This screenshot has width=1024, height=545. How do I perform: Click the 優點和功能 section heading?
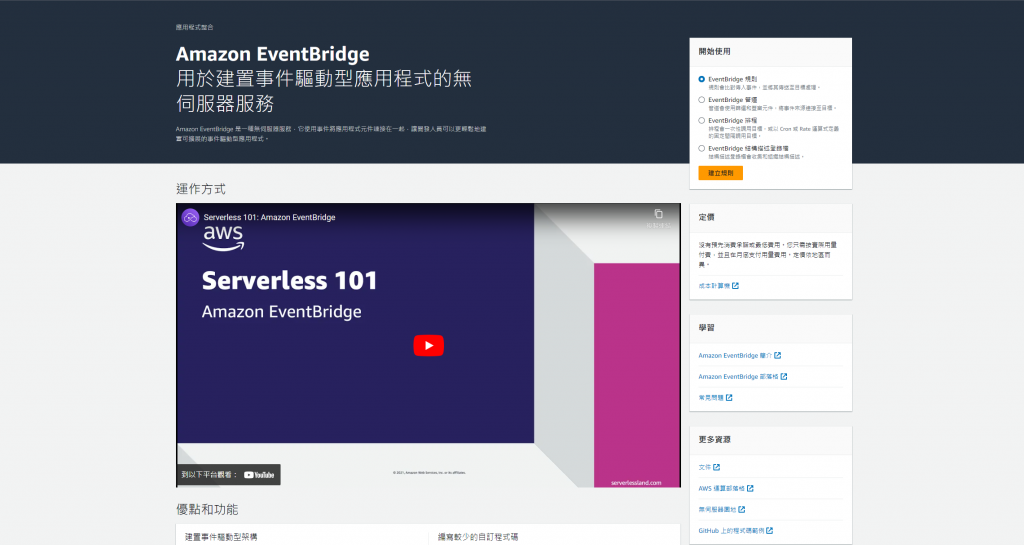click(x=207, y=510)
